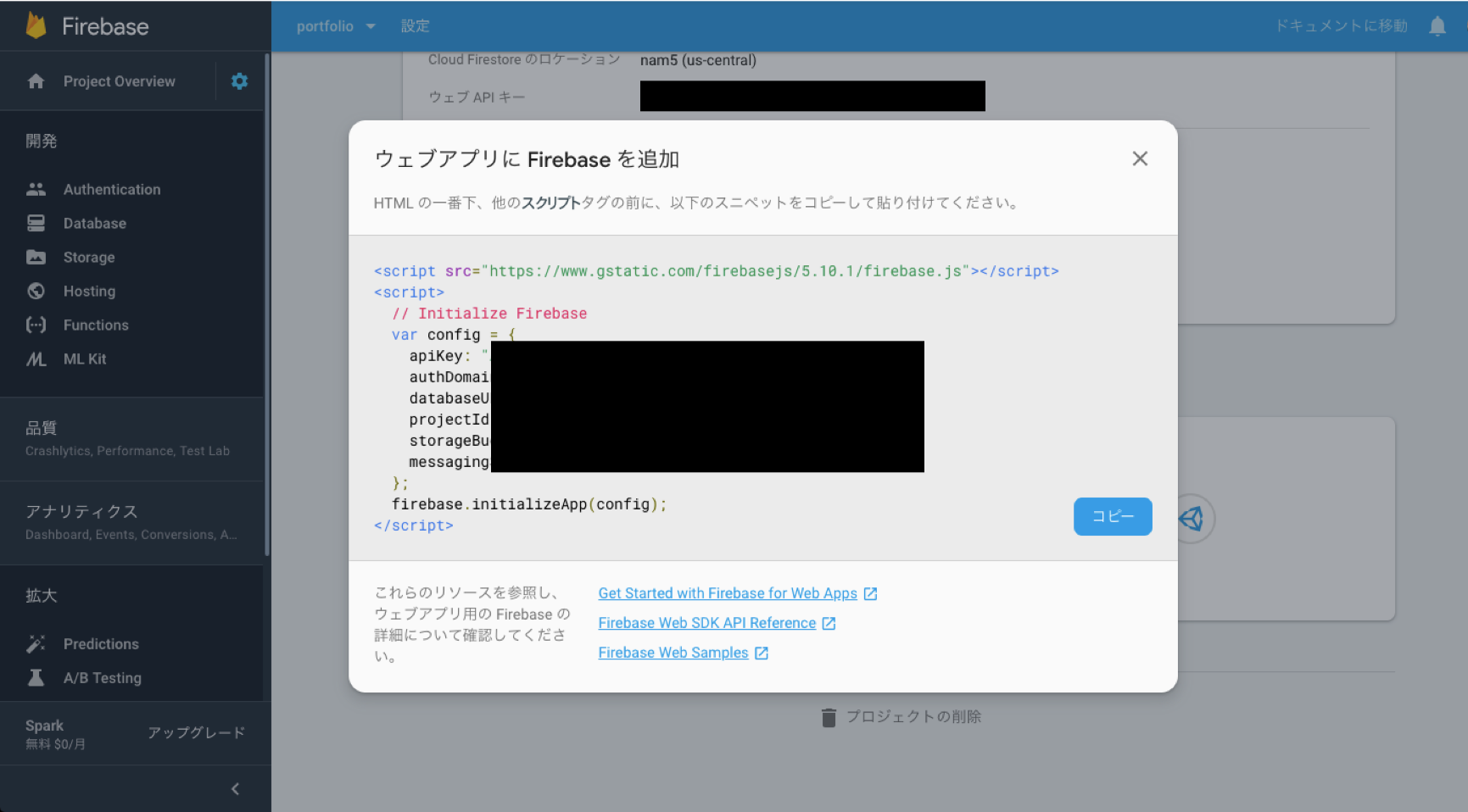This screenshot has width=1468, height=812.
Task: Open Project Overview home icon
Action: pos(36,81)
